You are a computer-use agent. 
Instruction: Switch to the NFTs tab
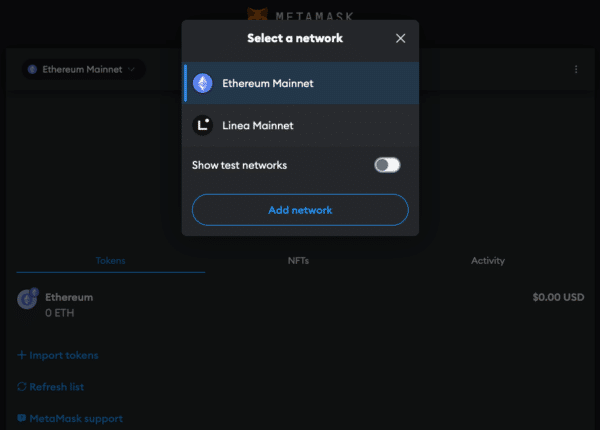tap(298, 261)
